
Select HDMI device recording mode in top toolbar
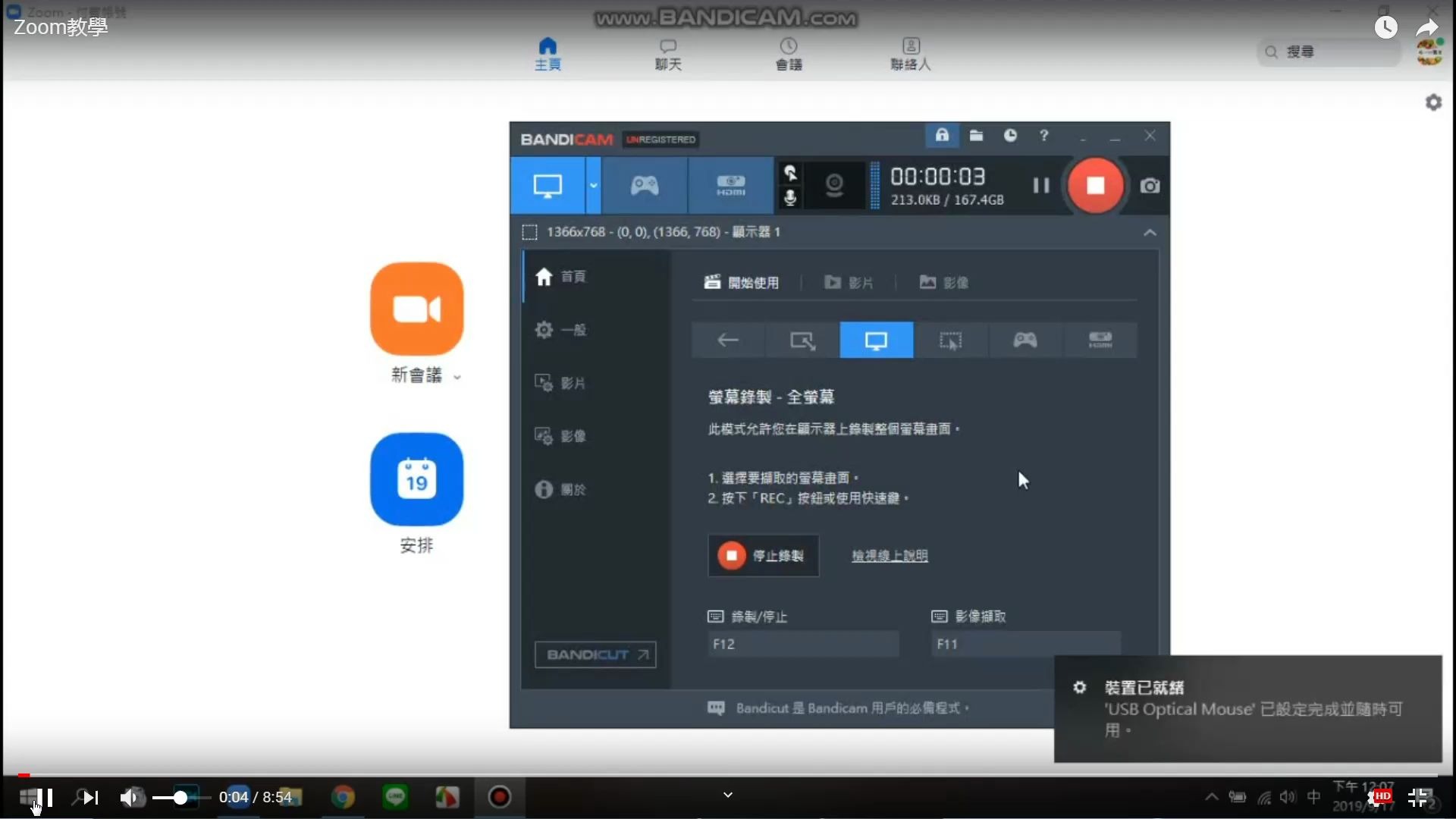(731, 186)
